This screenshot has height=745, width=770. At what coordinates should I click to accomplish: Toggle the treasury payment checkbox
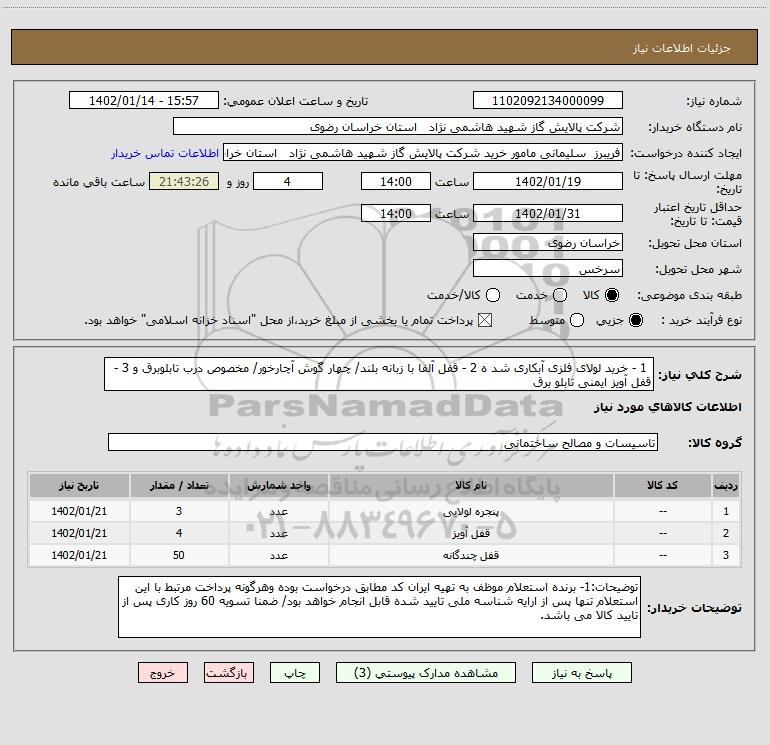point(486,320)
